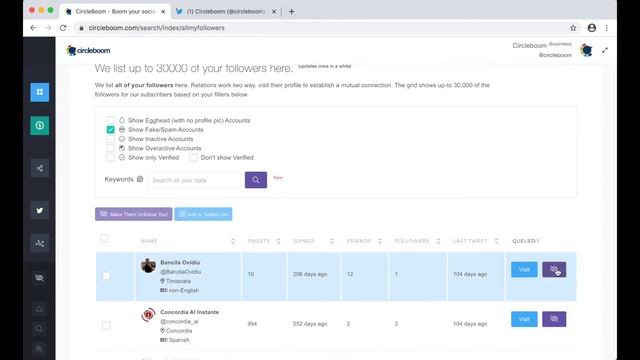Click the Make Them Unfollow You button
Screen dimensions: 640x360
(x=134, y=214)
